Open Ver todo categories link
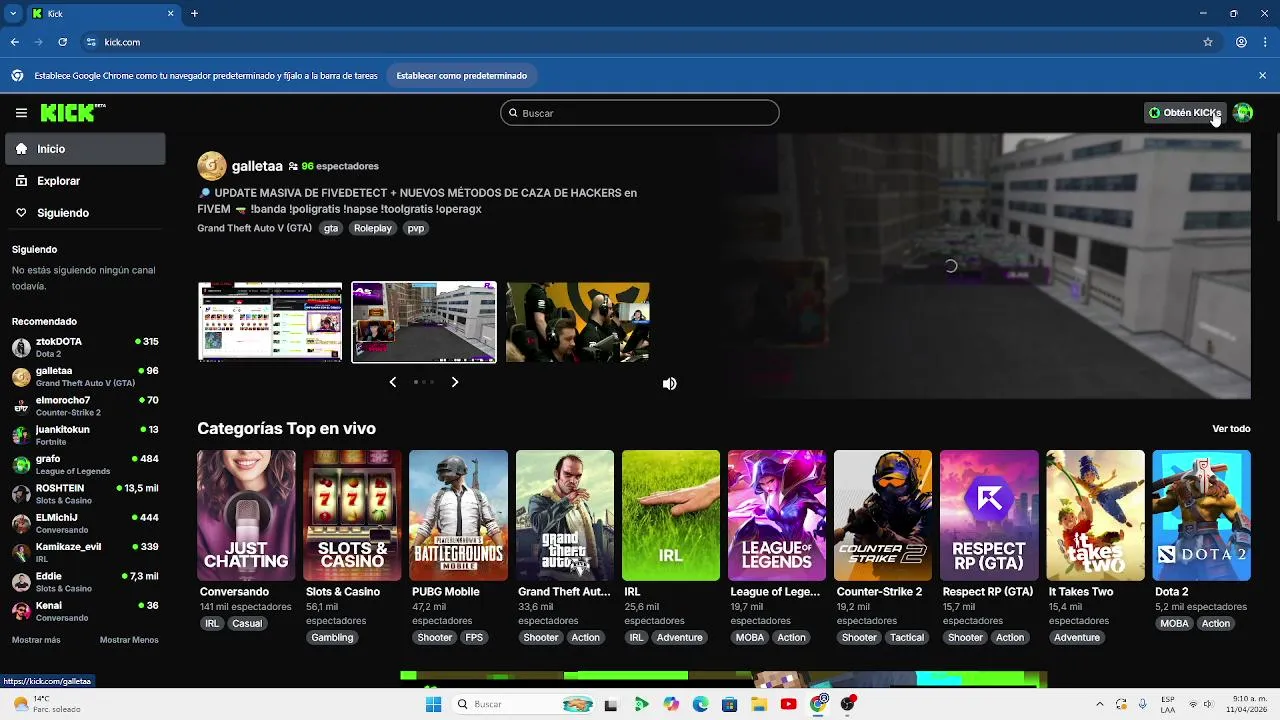This screenshot has width=1280, height=720. [1231, 429]
